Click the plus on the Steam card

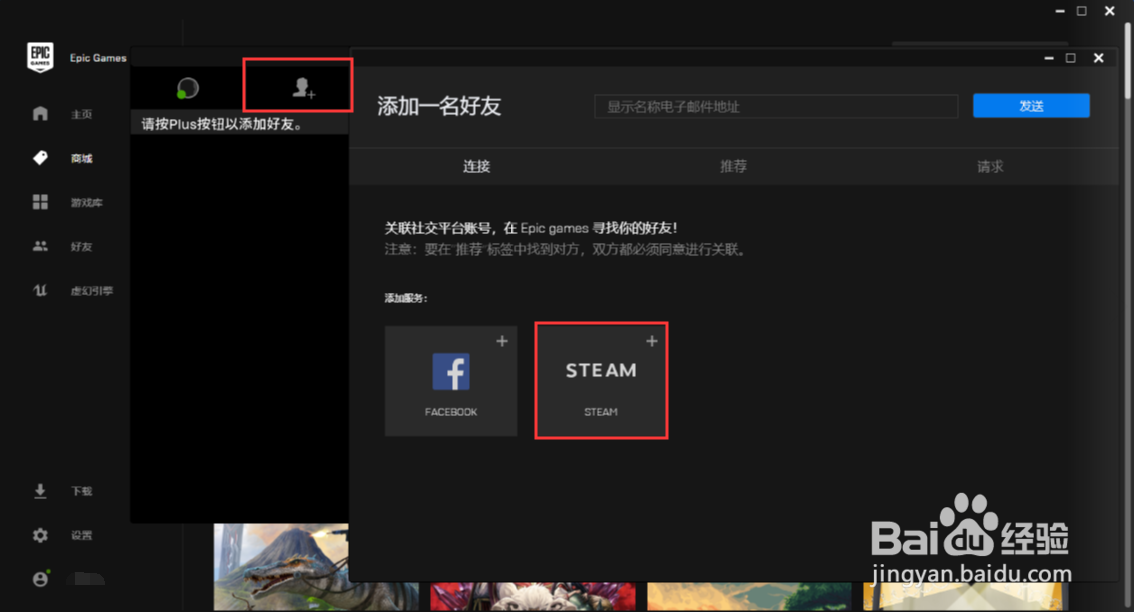point(652,340)
